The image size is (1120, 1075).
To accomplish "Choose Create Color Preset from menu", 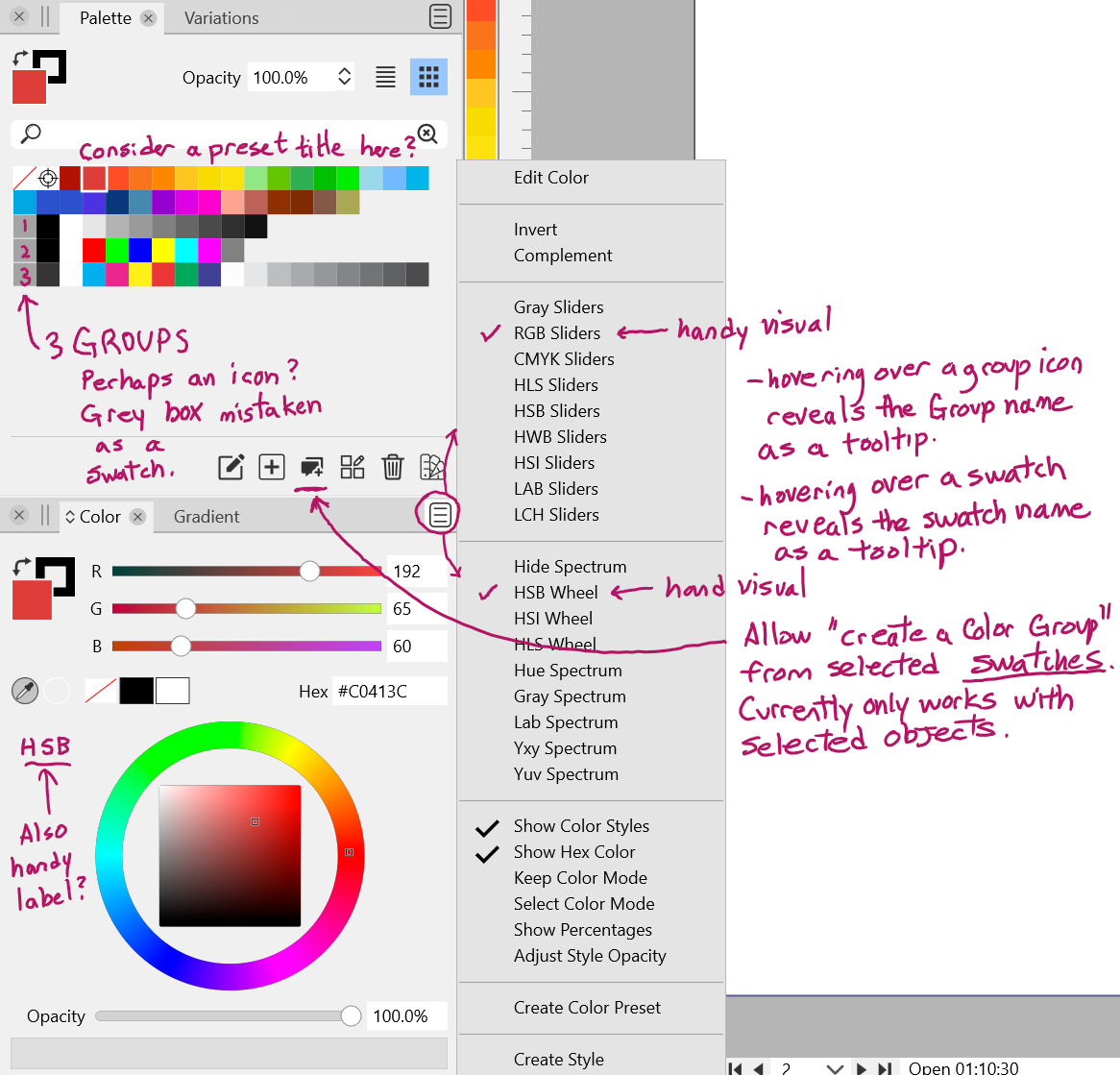I will tap(587, 1008).
